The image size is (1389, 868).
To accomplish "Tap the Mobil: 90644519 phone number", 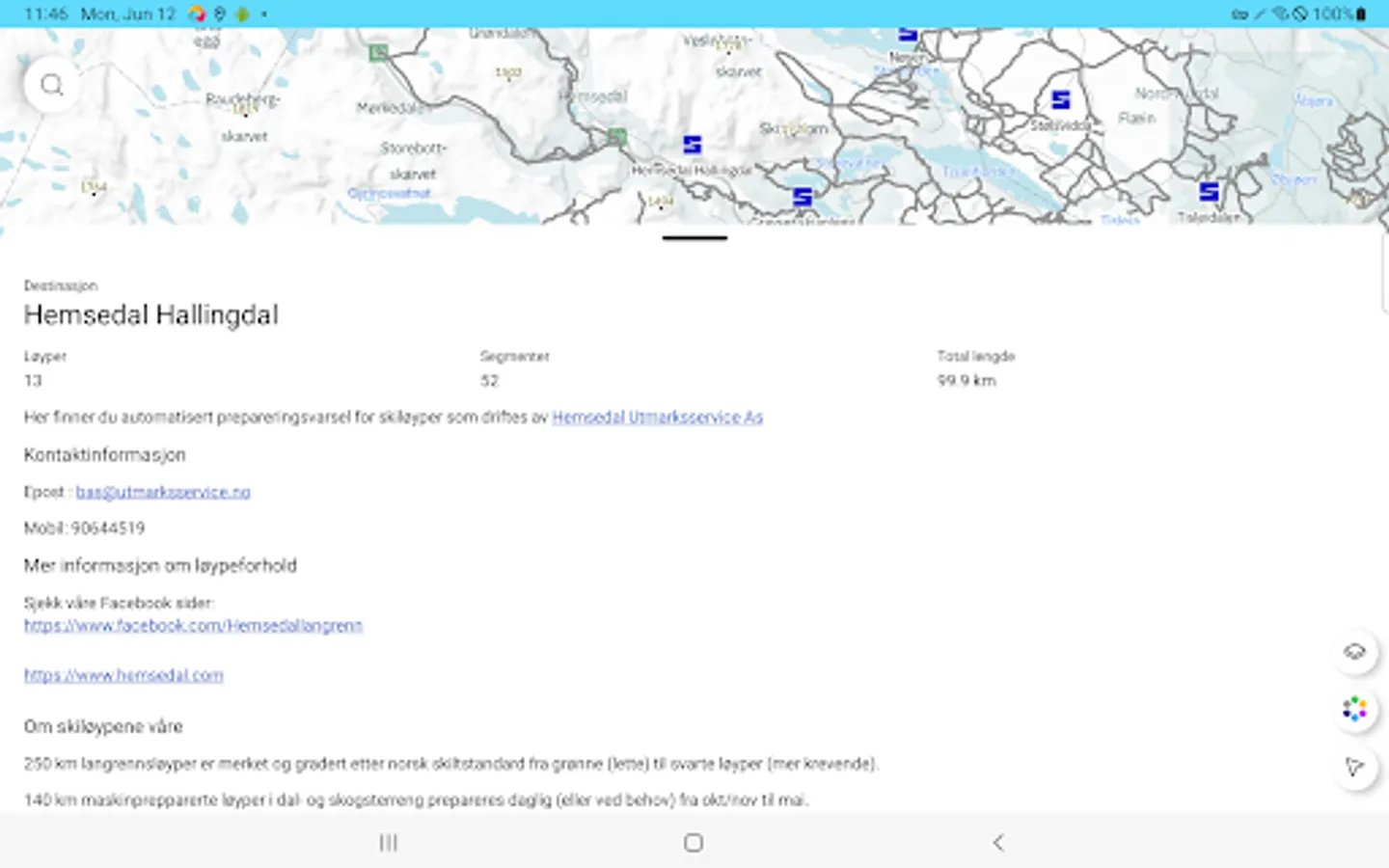I will (x=84, y=529).
